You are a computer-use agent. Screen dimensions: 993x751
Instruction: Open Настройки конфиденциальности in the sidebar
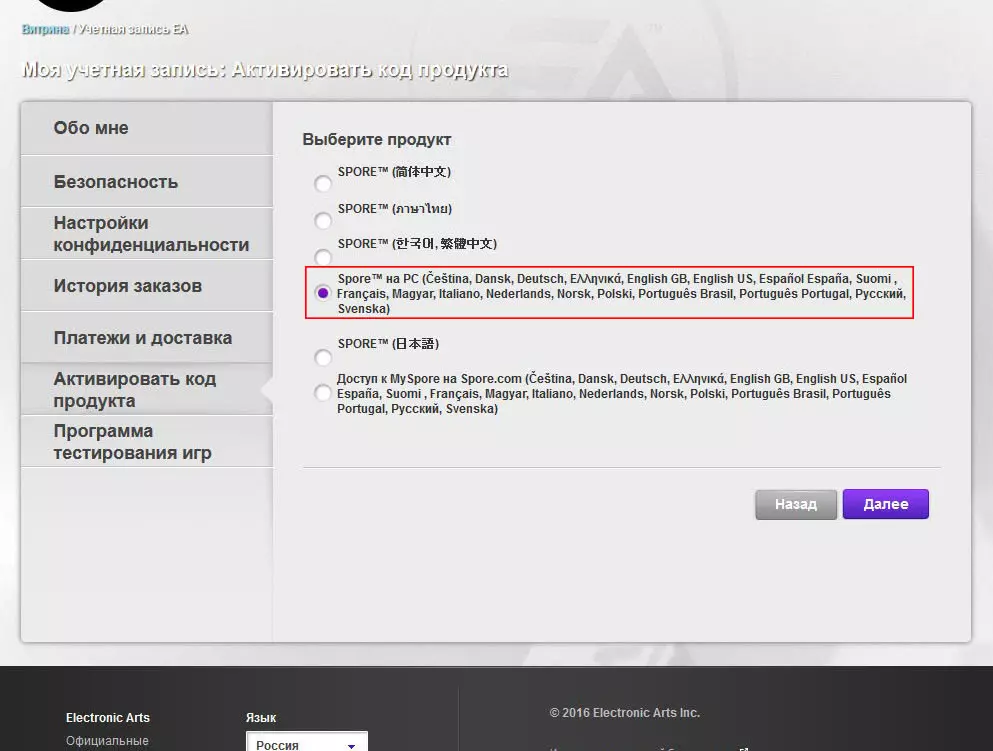point(147,234)
